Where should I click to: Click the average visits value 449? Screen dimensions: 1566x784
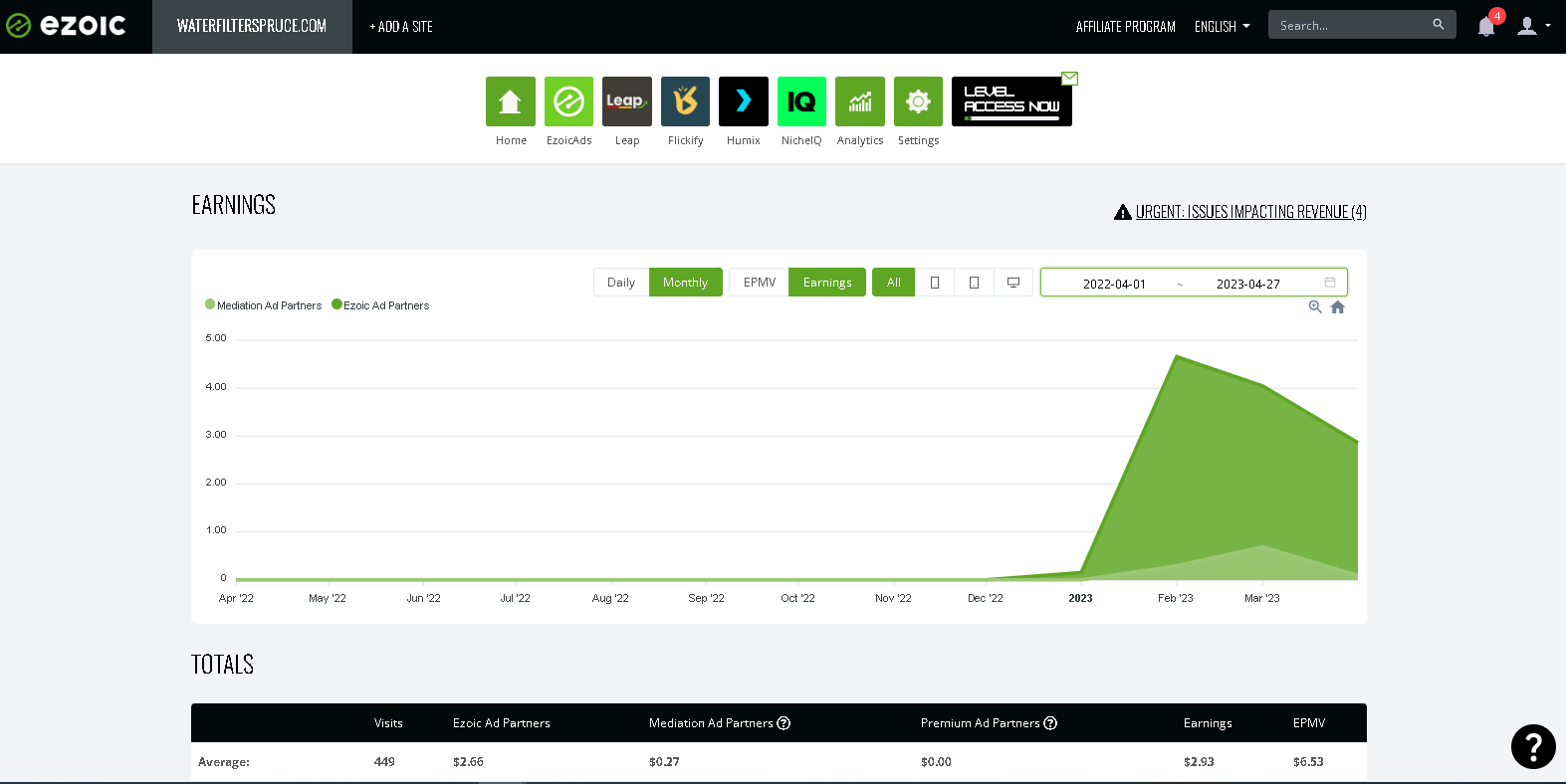pos(384,762)
